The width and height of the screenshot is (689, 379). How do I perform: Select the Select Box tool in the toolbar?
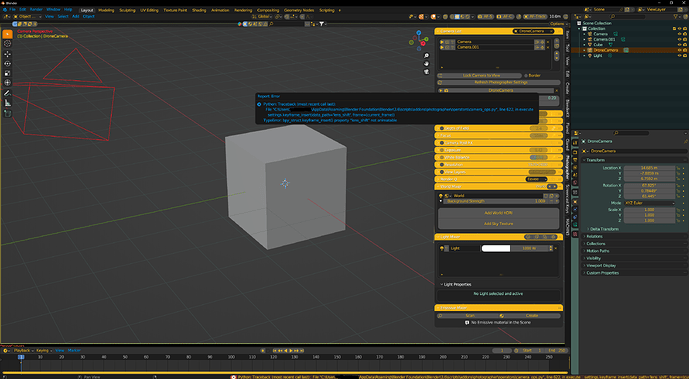(x=7, y=34)
